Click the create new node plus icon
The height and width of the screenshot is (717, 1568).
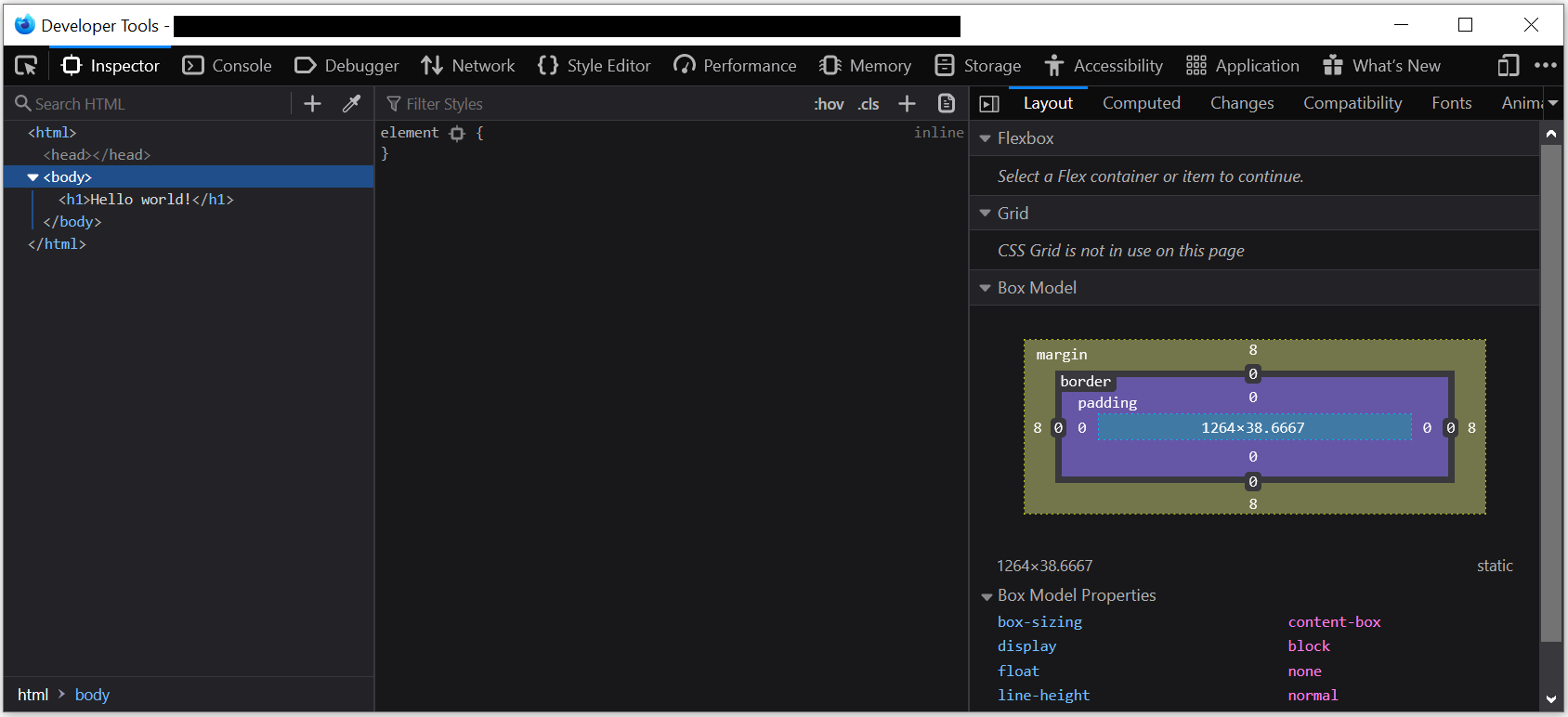pyautogui.click(x=313, y=104)
